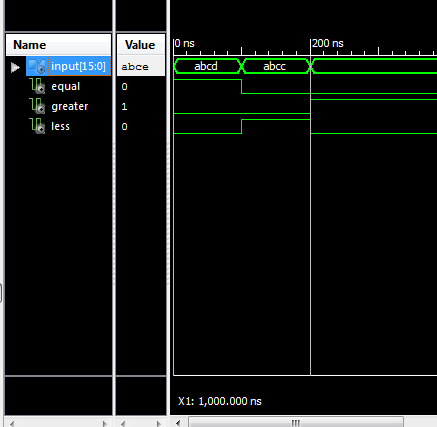Viewport: 437px width, 427px height.
Task: Click the waveform scrollbar left arrow
Action: [x=178, y=423]
